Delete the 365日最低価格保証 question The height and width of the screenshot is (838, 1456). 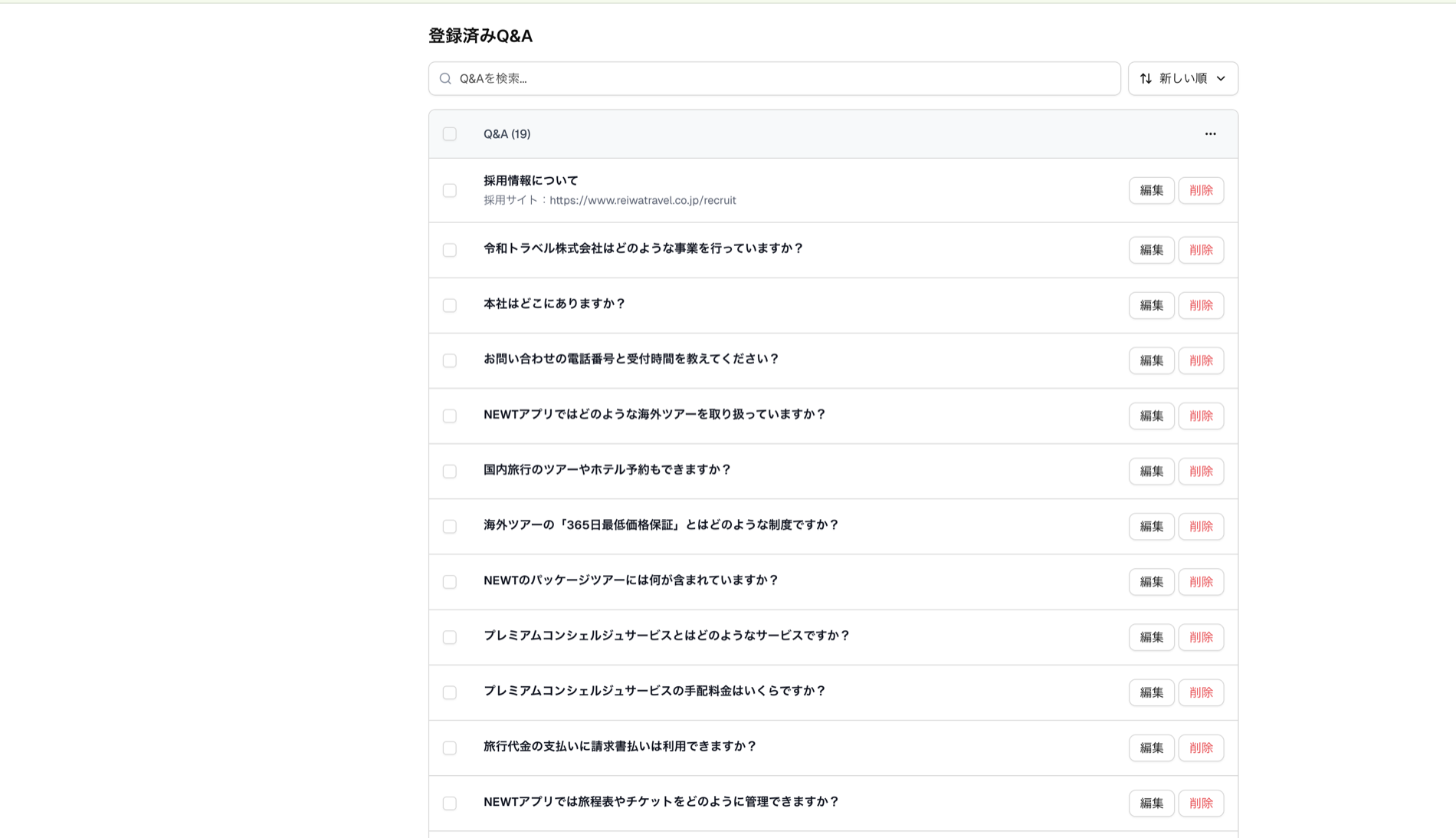coord(1201,527)
